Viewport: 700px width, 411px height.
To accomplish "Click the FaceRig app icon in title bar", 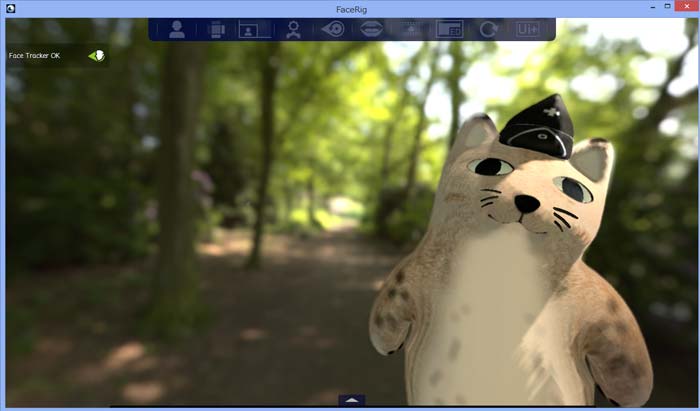I will (10, 8).
